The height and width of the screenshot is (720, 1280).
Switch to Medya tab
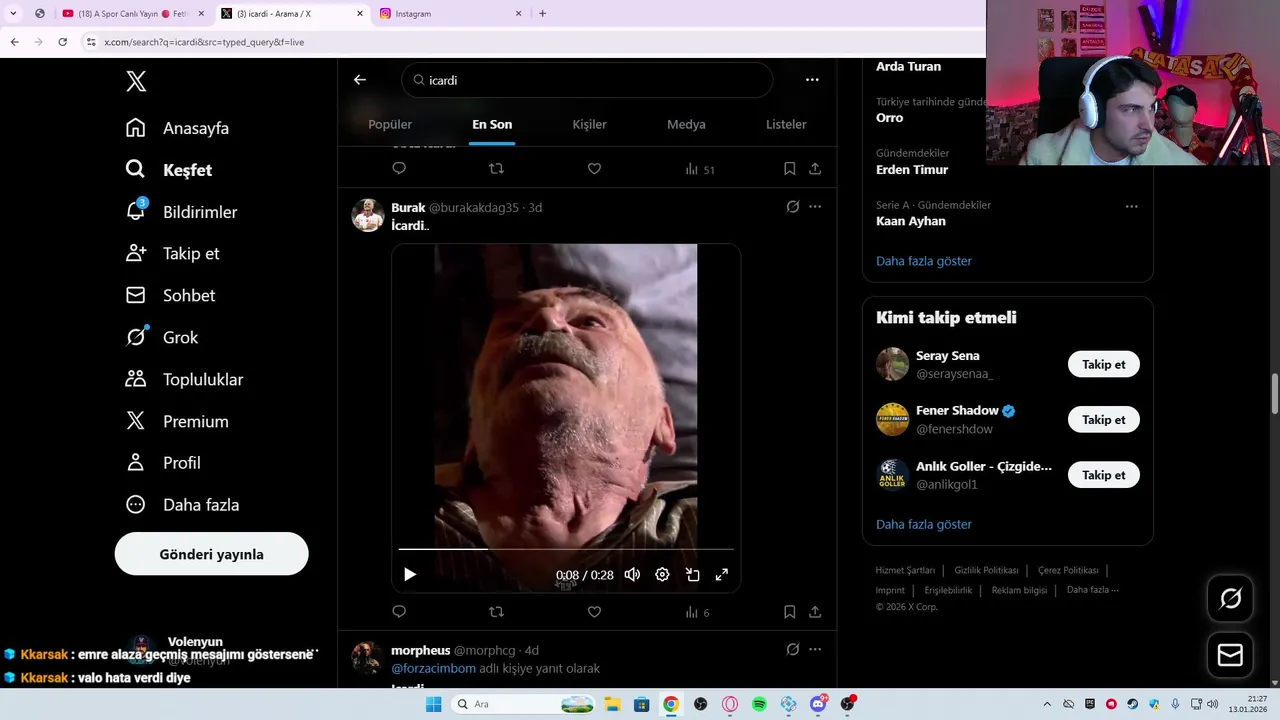point(686,124)
